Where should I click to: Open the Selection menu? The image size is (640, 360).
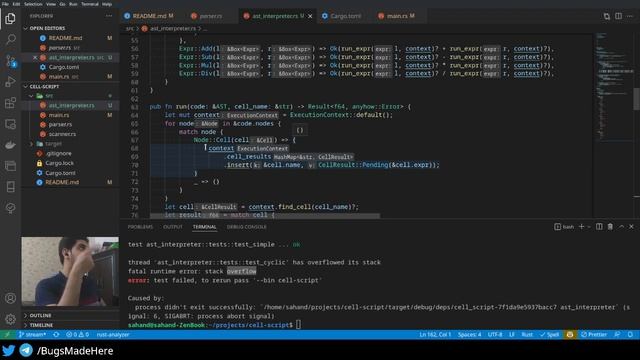tap(33, 4)
